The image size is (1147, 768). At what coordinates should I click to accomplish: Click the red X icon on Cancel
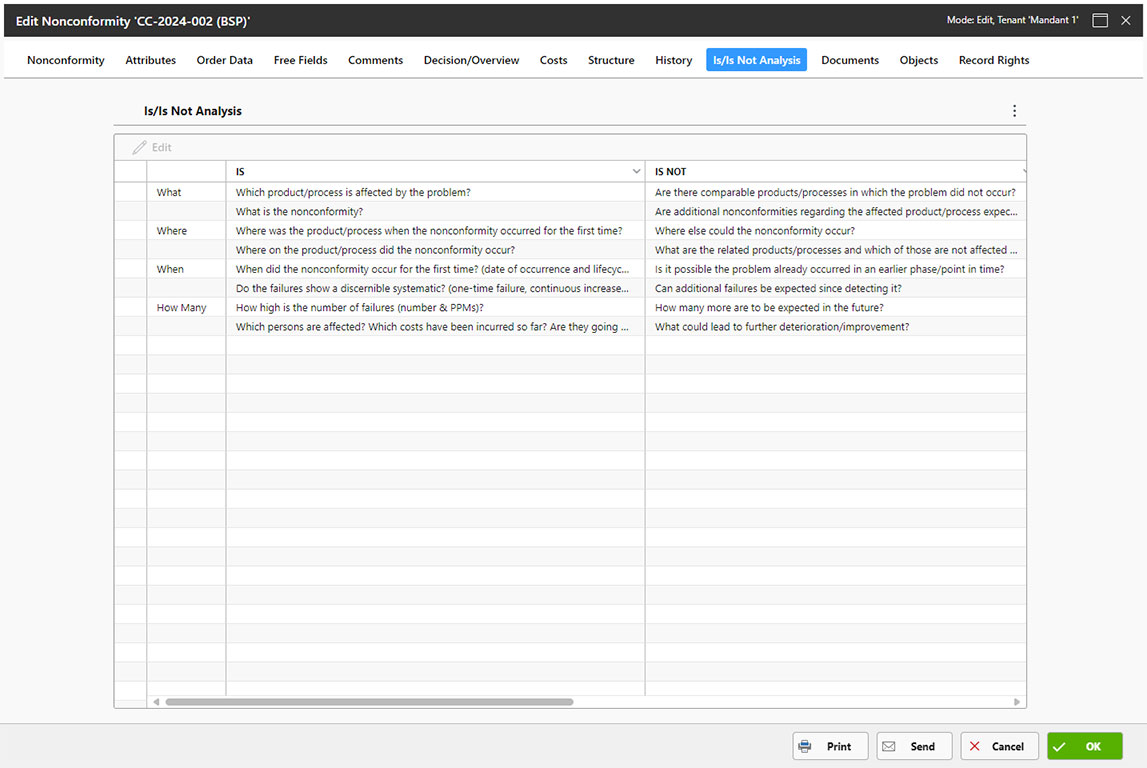click(975, 746)
